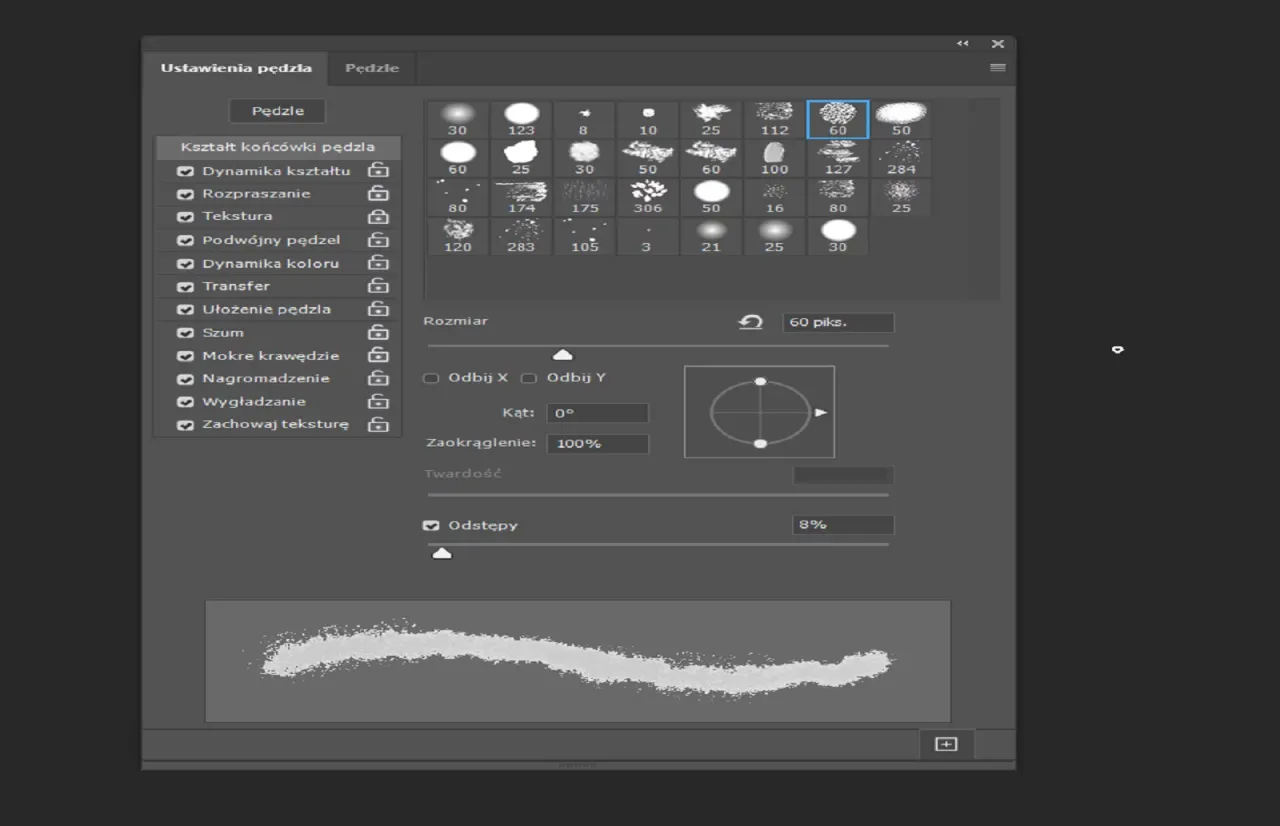Enable the Odbij X option
Viewport: 1280px width, 826px height.
430,378
